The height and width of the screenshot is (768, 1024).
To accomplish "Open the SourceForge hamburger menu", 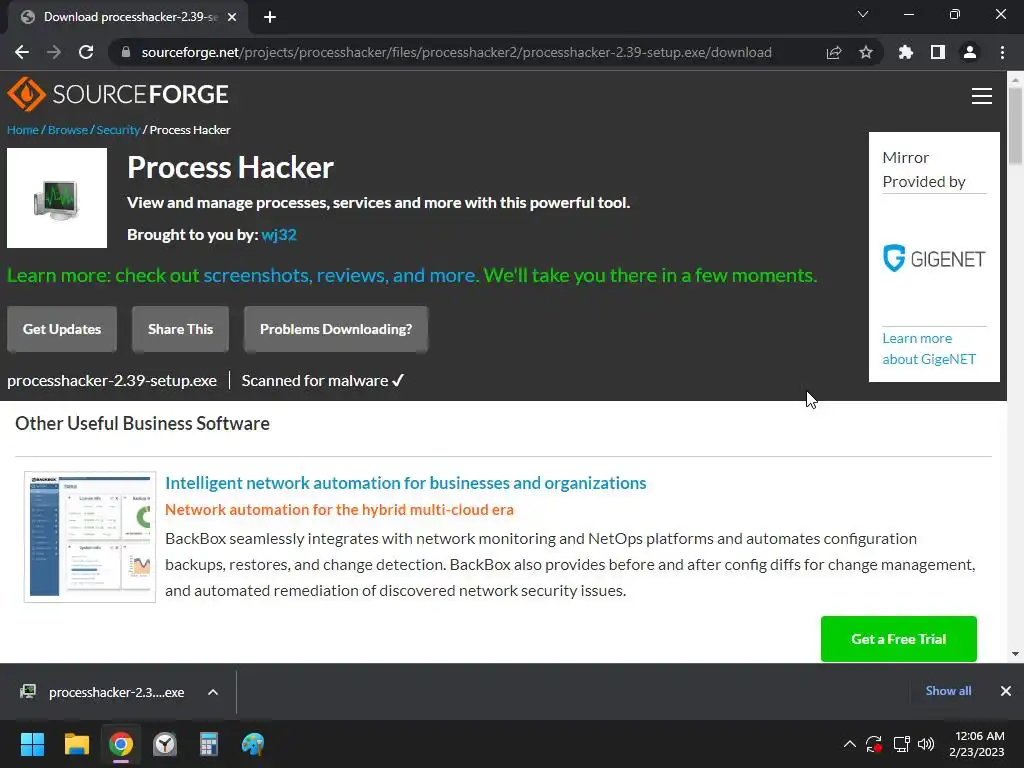I will click(x=981, y=95).
